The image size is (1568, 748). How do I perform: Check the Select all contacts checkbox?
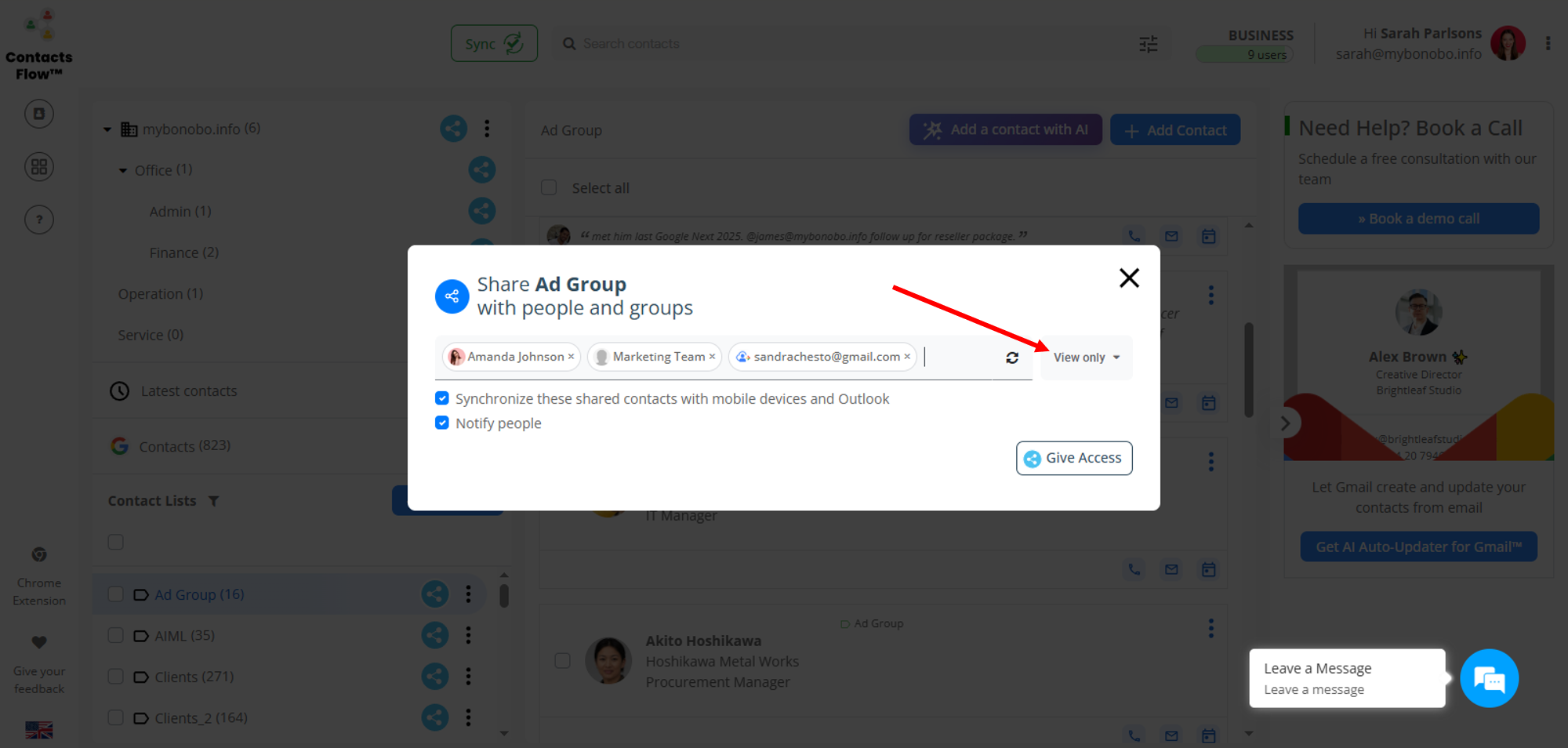click(x=549, y=188)
